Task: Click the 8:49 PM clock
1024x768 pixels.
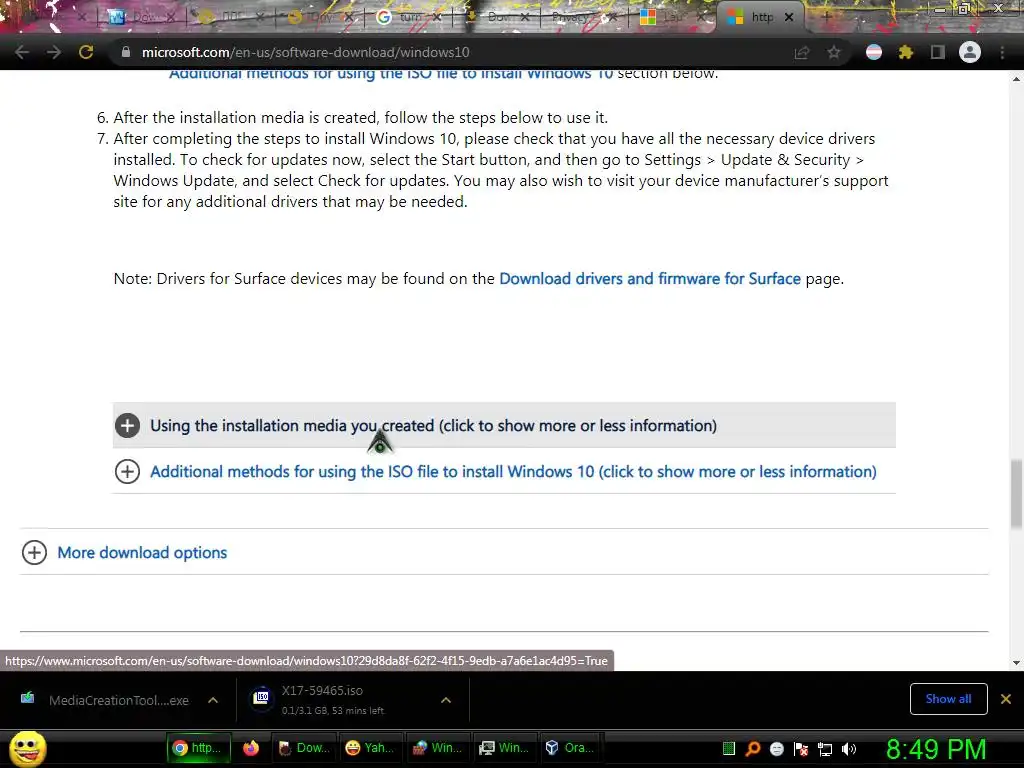Action: coord(936,749)
